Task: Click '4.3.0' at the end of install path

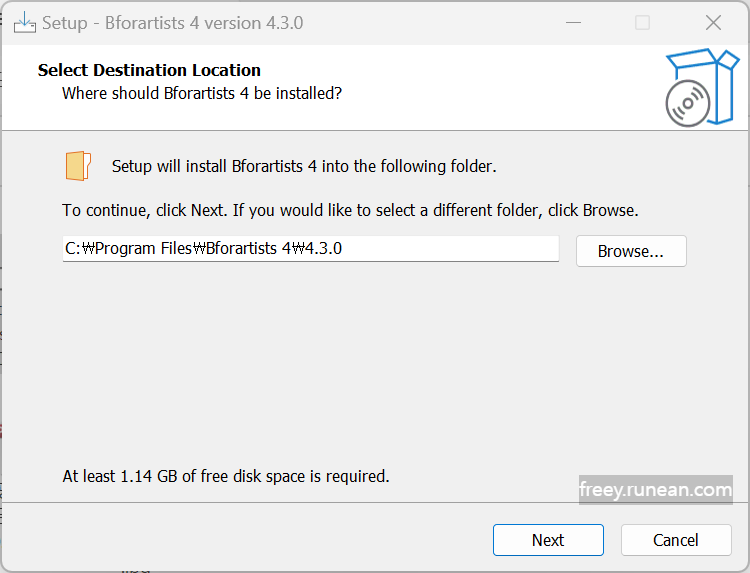Action: 323,249
